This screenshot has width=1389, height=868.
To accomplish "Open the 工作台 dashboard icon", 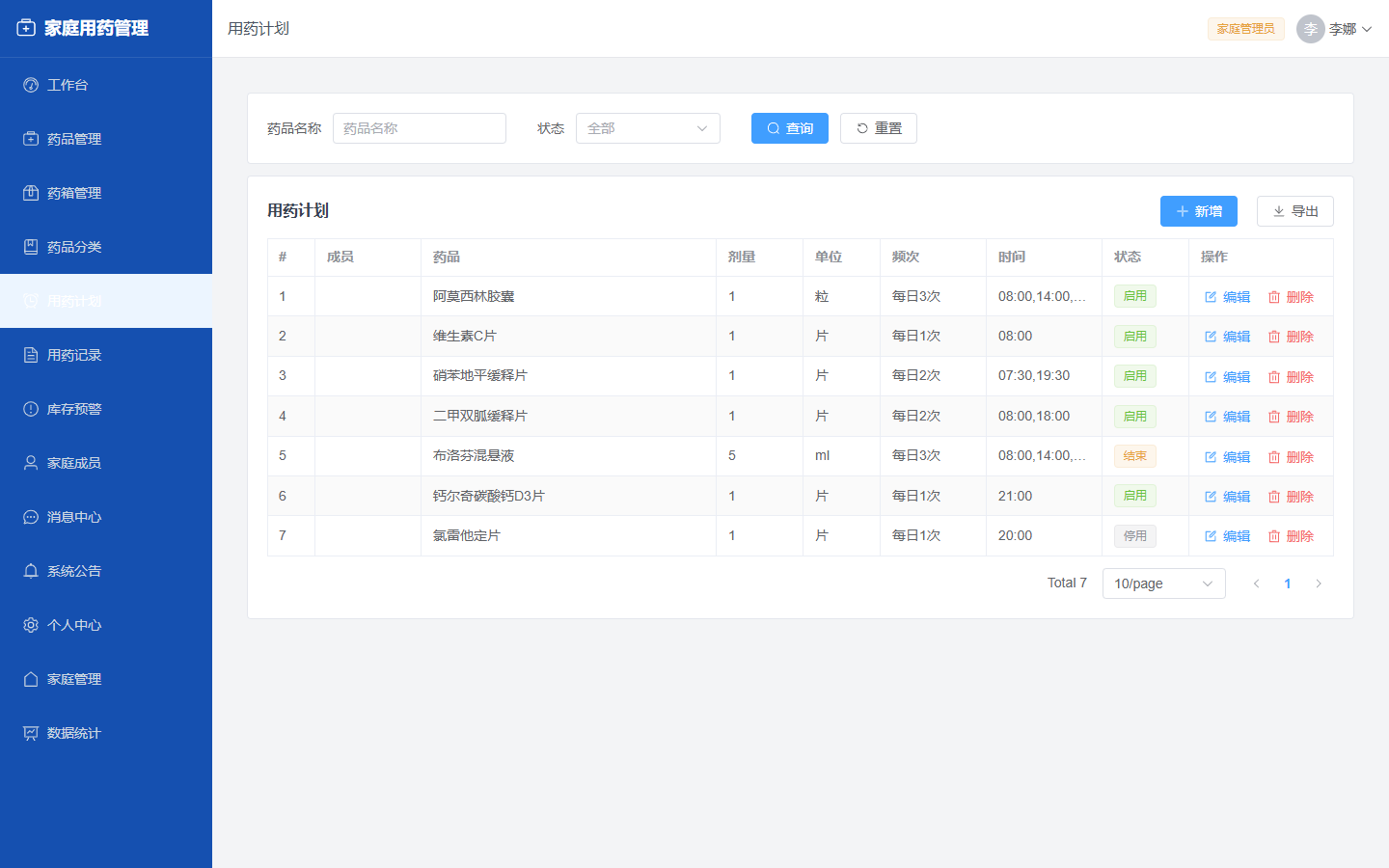I will [31, 85].
